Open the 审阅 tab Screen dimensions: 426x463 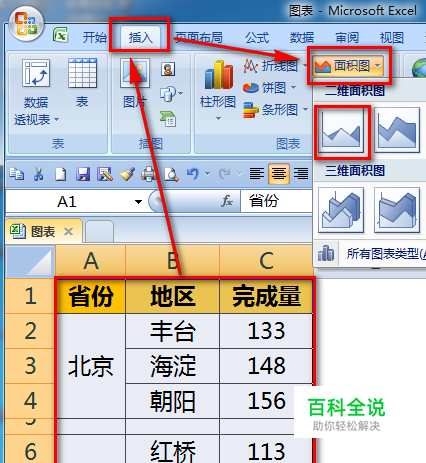[x=347, y=37]
